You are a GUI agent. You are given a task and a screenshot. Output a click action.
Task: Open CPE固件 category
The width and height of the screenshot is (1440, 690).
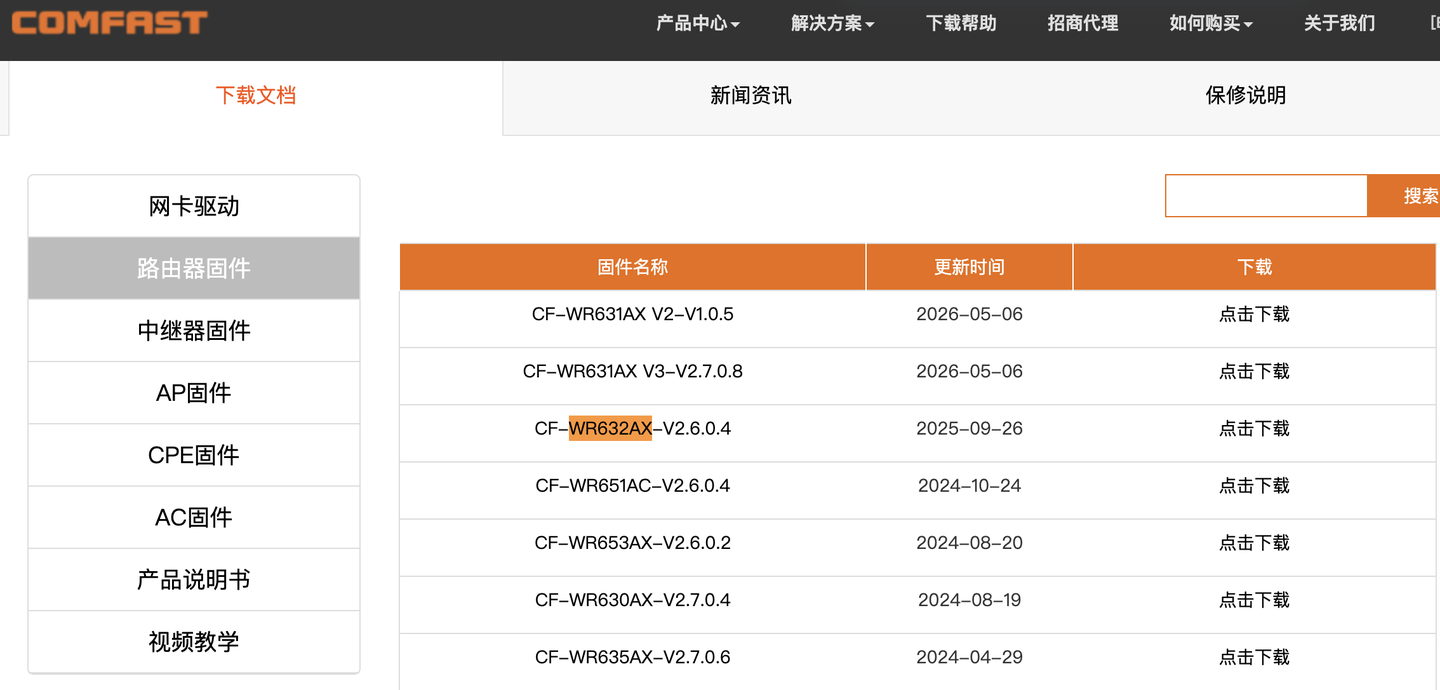[x=194, y=455]
